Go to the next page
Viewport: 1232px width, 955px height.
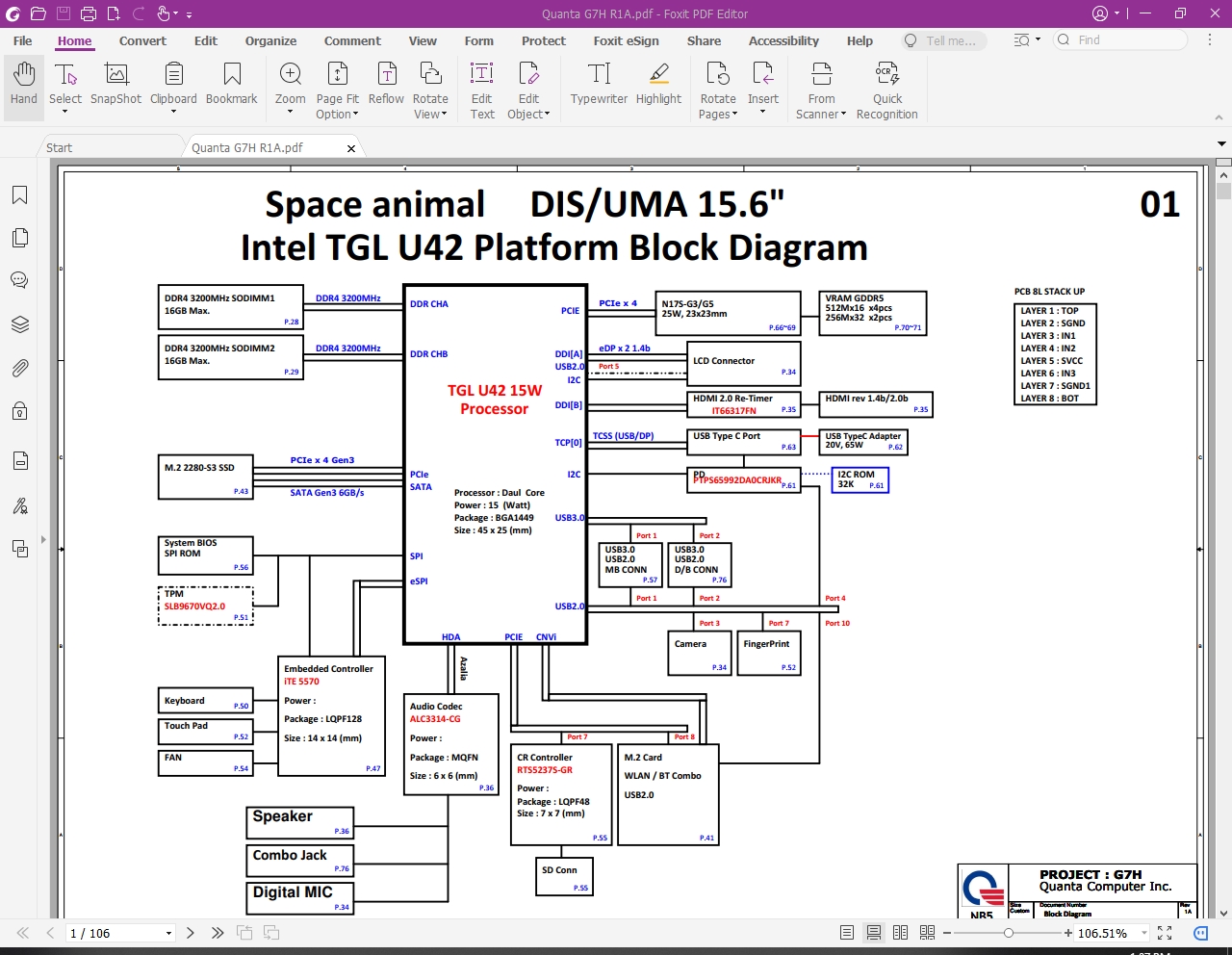(x=191, y=933)
